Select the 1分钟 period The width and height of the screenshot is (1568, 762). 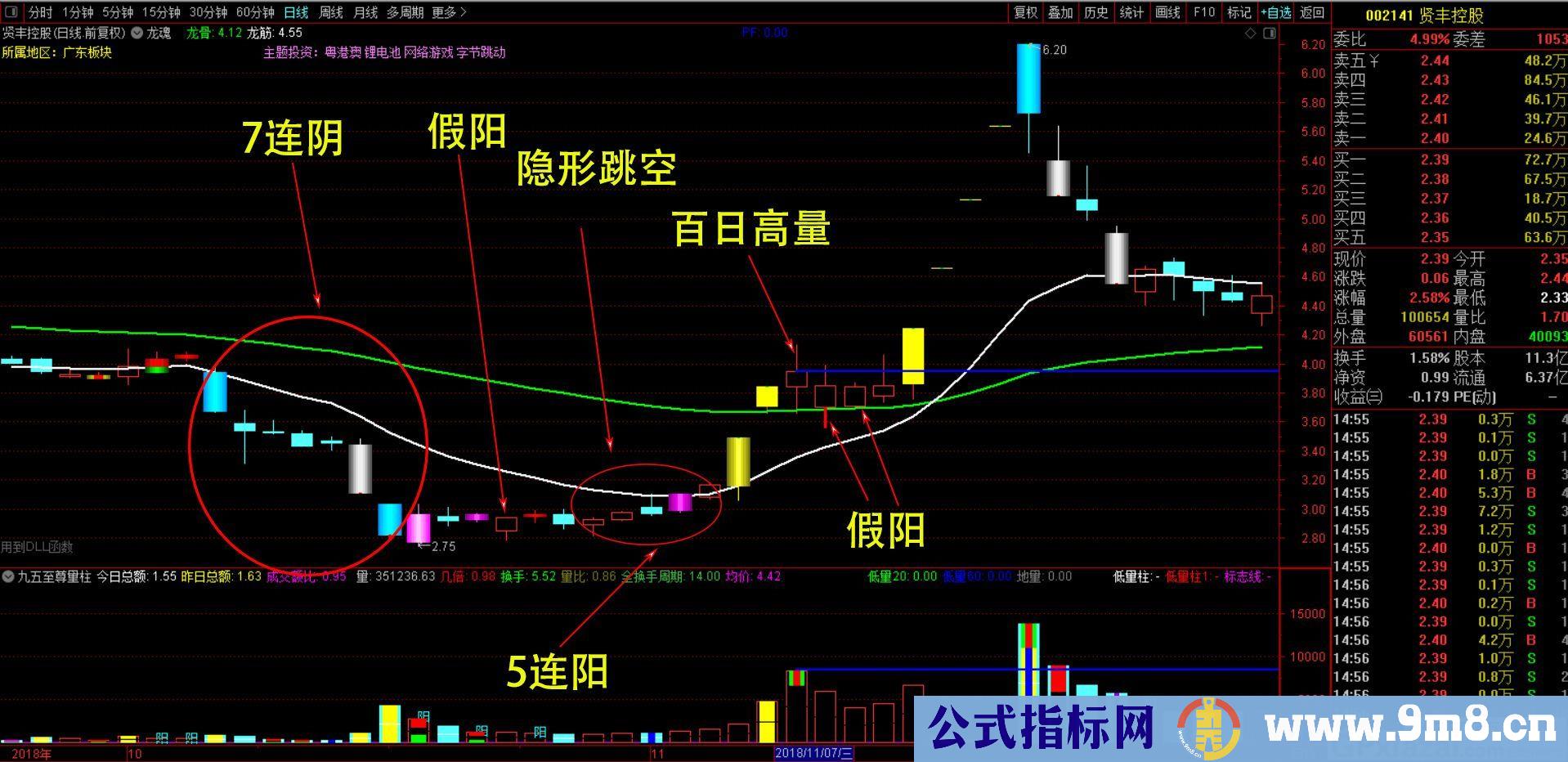pyautogui.click(x=78, y=12)
